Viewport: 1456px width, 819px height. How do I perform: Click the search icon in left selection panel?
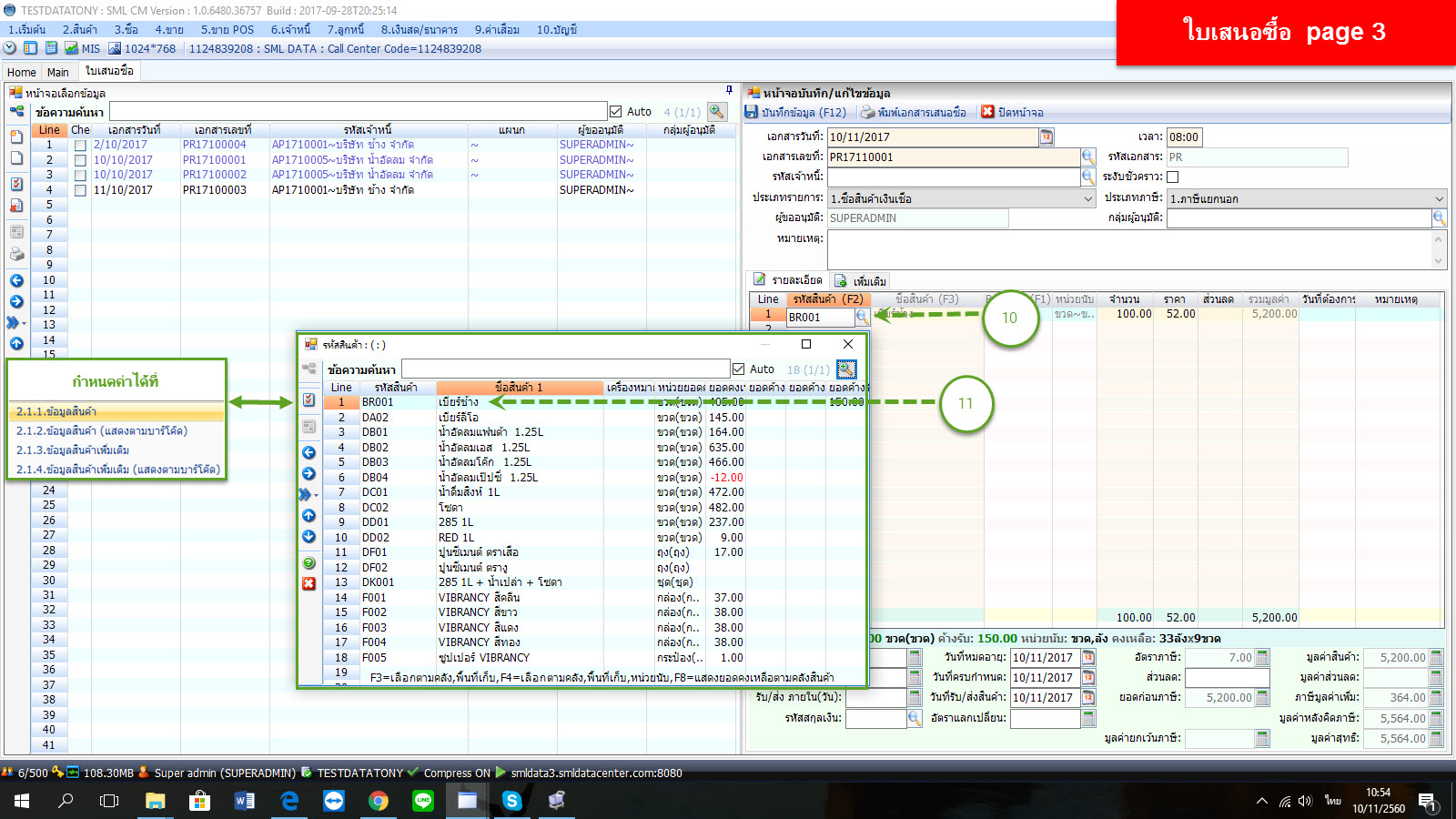(x=717, y=111)
